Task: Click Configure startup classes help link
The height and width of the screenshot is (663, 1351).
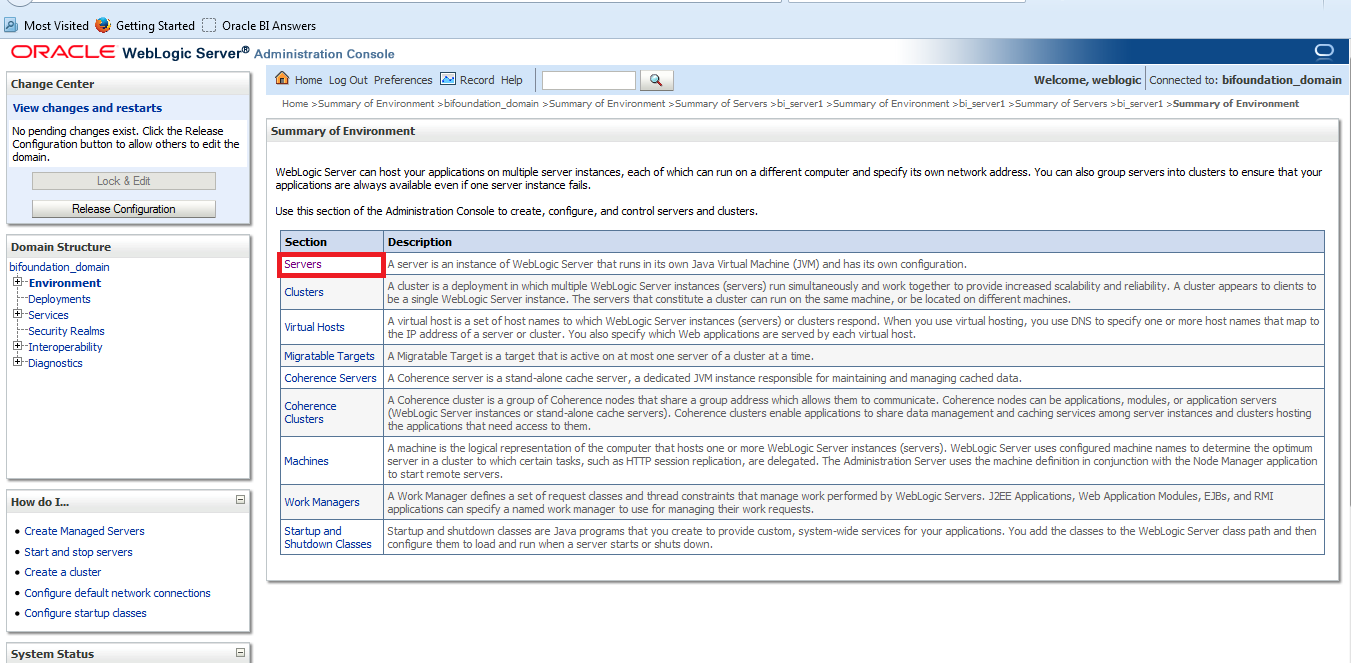Action: click(x=85, y=613)
